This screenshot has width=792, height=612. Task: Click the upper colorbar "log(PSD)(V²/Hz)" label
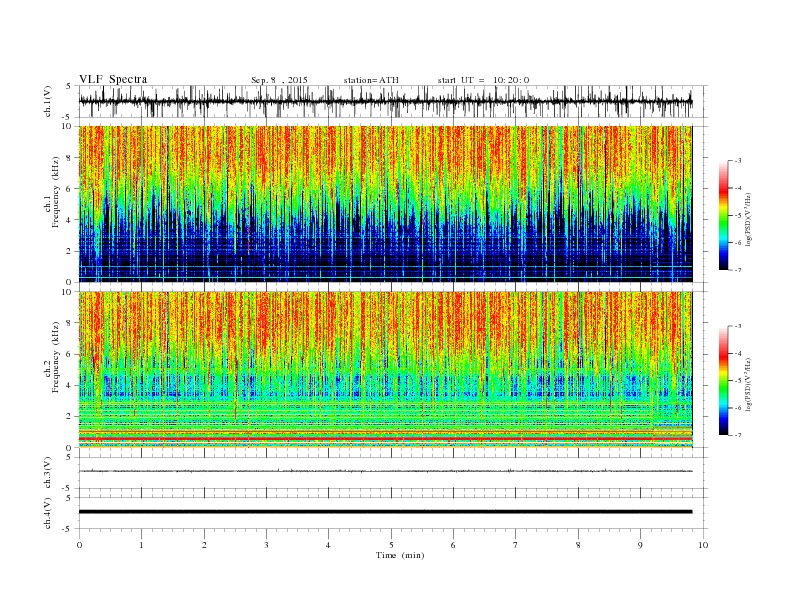tap(750, 219)
